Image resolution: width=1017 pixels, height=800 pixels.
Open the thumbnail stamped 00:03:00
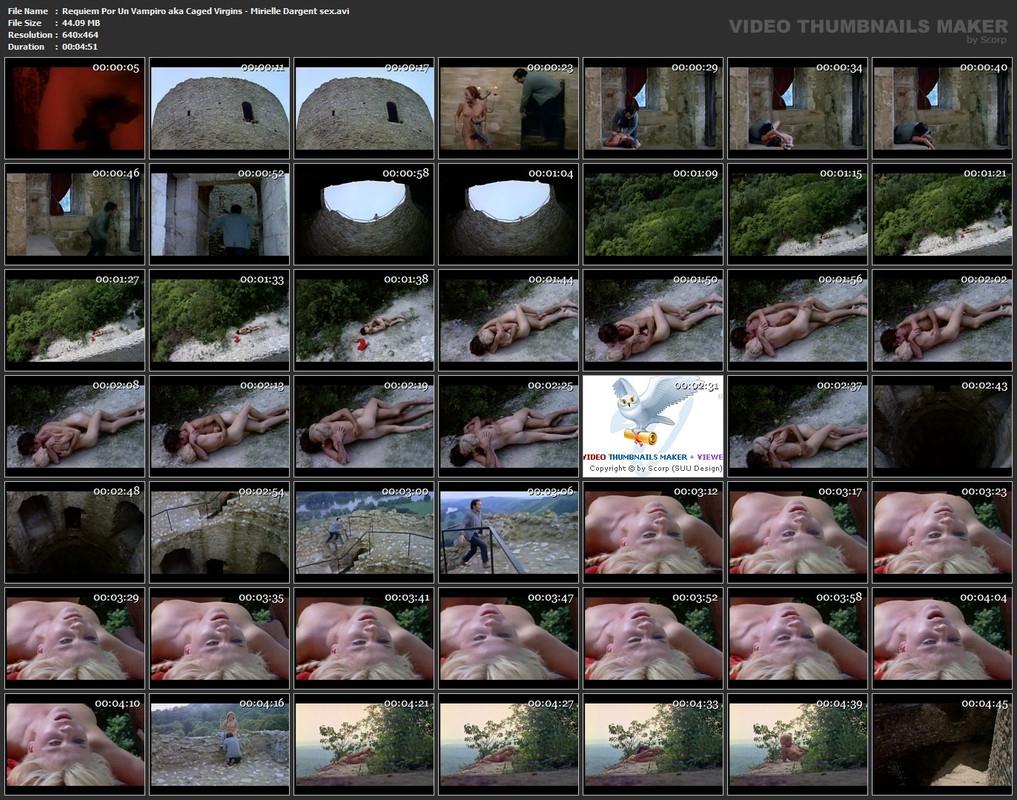[365, 532]
